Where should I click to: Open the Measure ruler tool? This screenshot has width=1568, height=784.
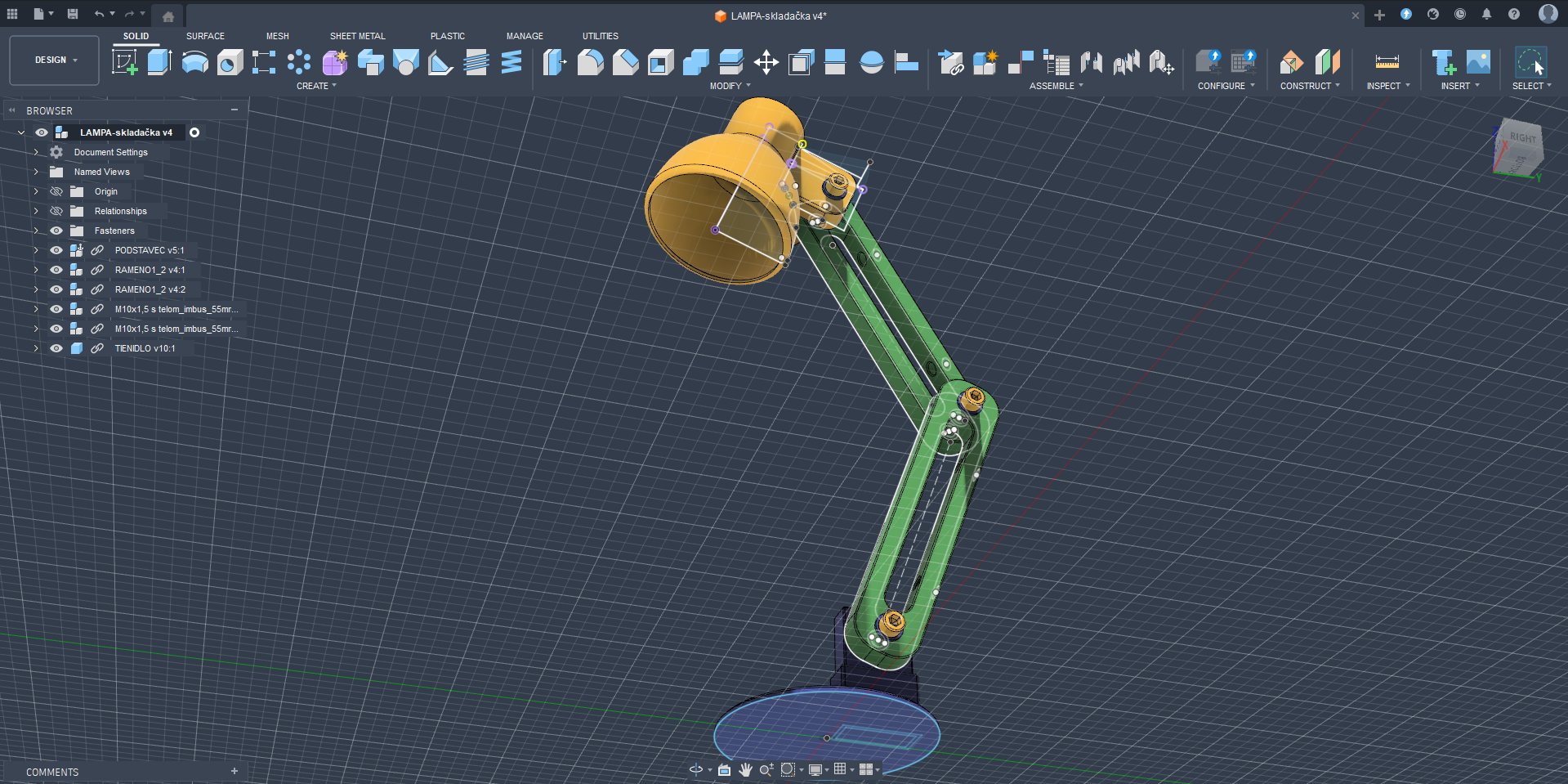(x=1387, y=62)
